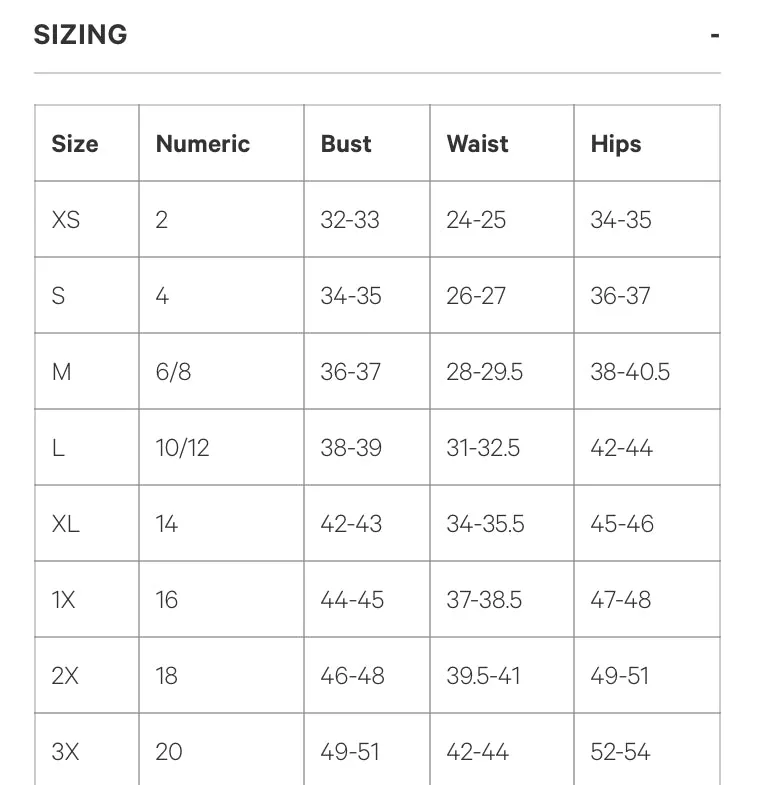Collapse the SIZING section with minus icon
The height and width of the screenshot is (785, 760).
tap(715, 36)
